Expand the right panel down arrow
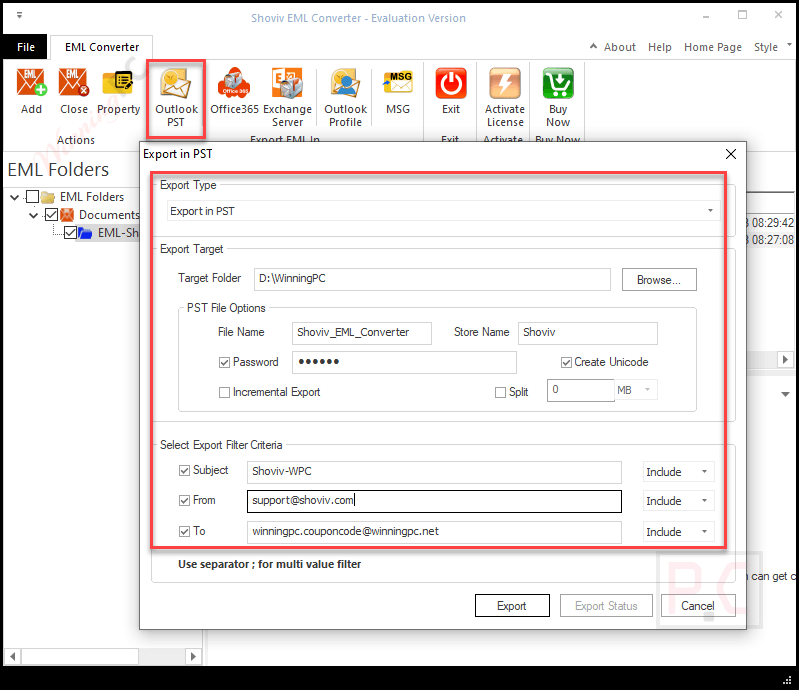 pos(785,394)
